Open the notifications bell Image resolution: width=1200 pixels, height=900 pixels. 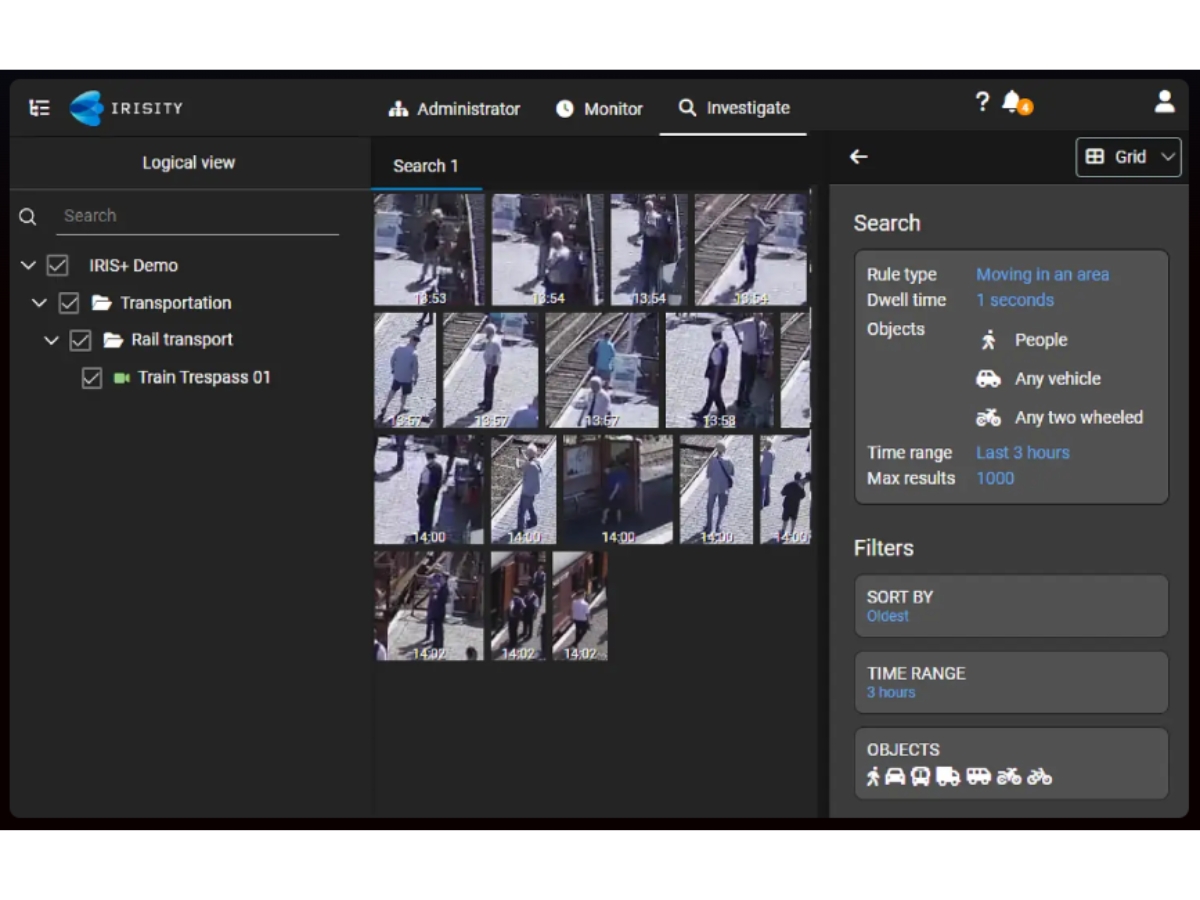pyautogui.click(x=1012, y=101)
